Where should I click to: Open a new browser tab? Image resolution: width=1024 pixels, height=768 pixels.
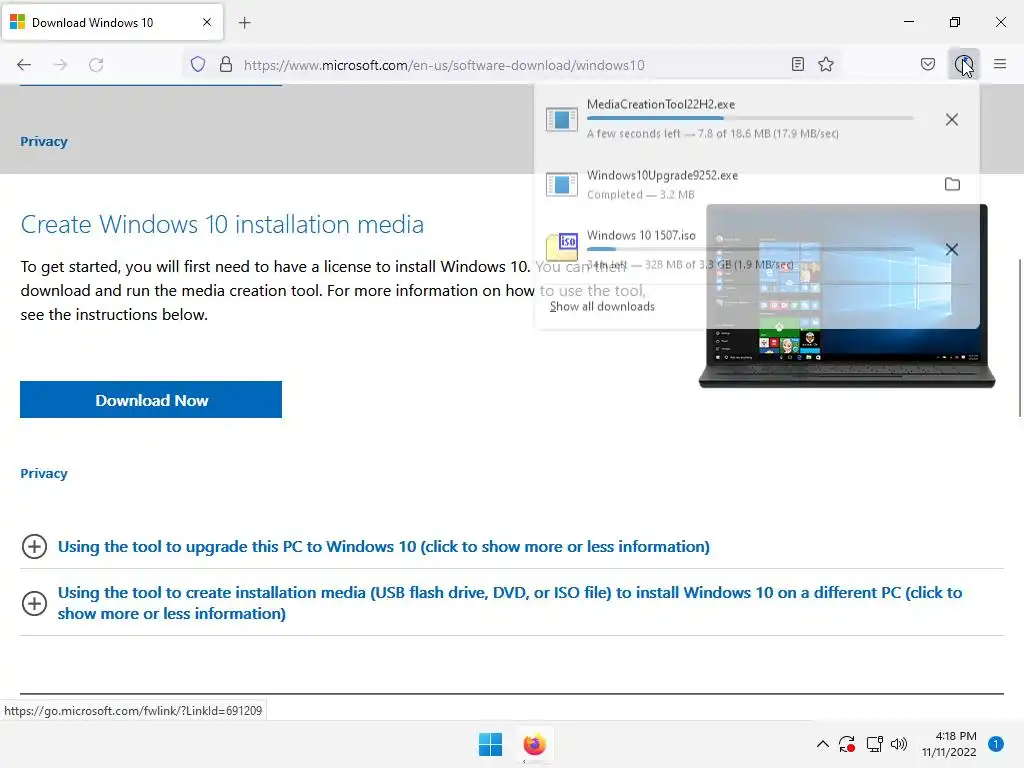(244, 23)
